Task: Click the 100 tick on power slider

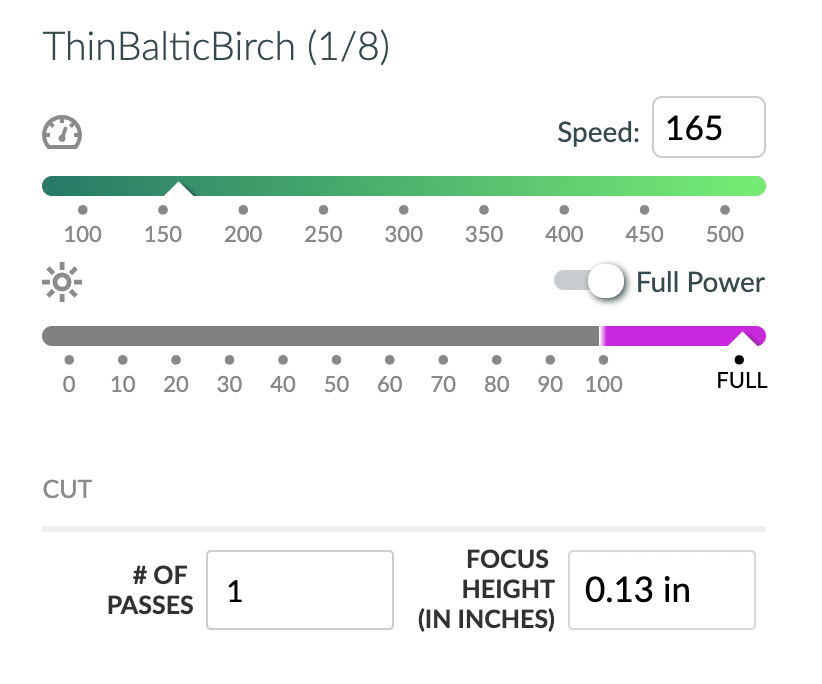Action: 603,360
